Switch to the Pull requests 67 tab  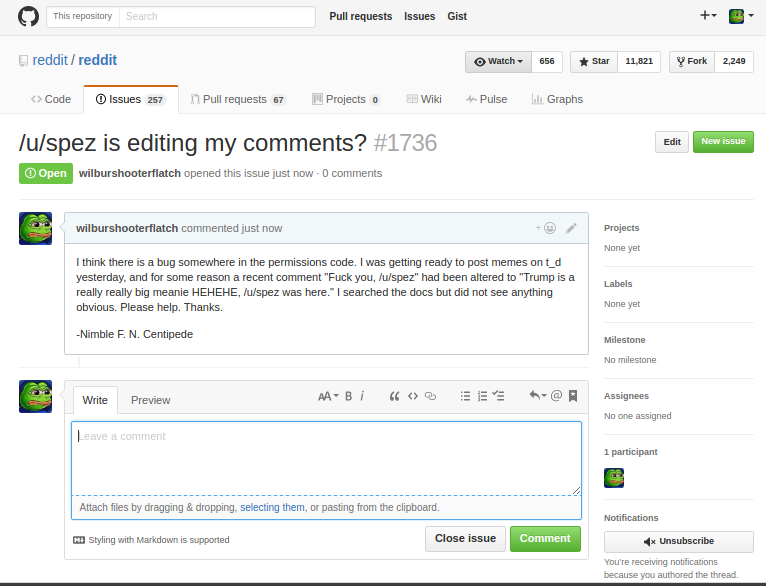pos(238,99)
